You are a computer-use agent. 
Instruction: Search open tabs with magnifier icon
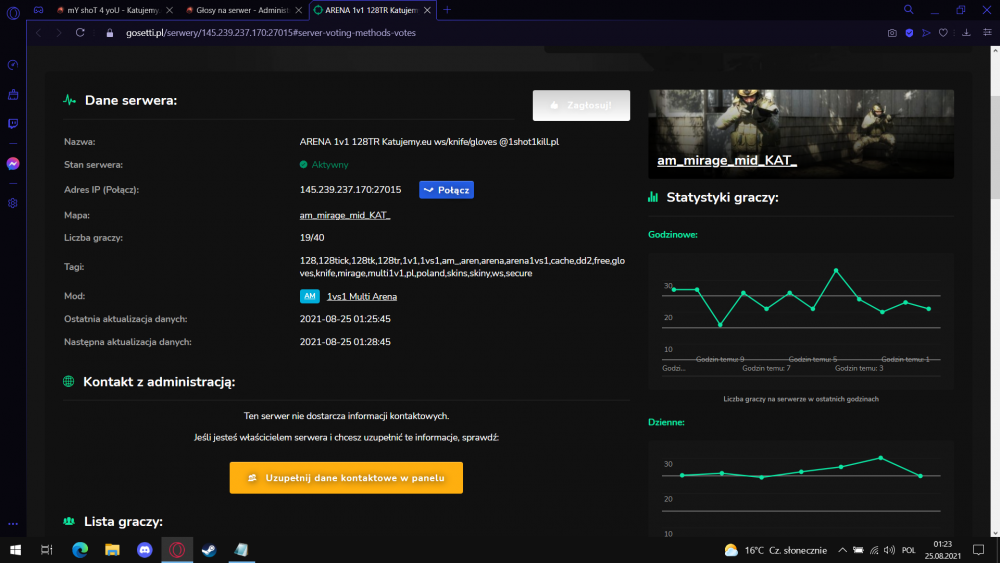point(909,10)
